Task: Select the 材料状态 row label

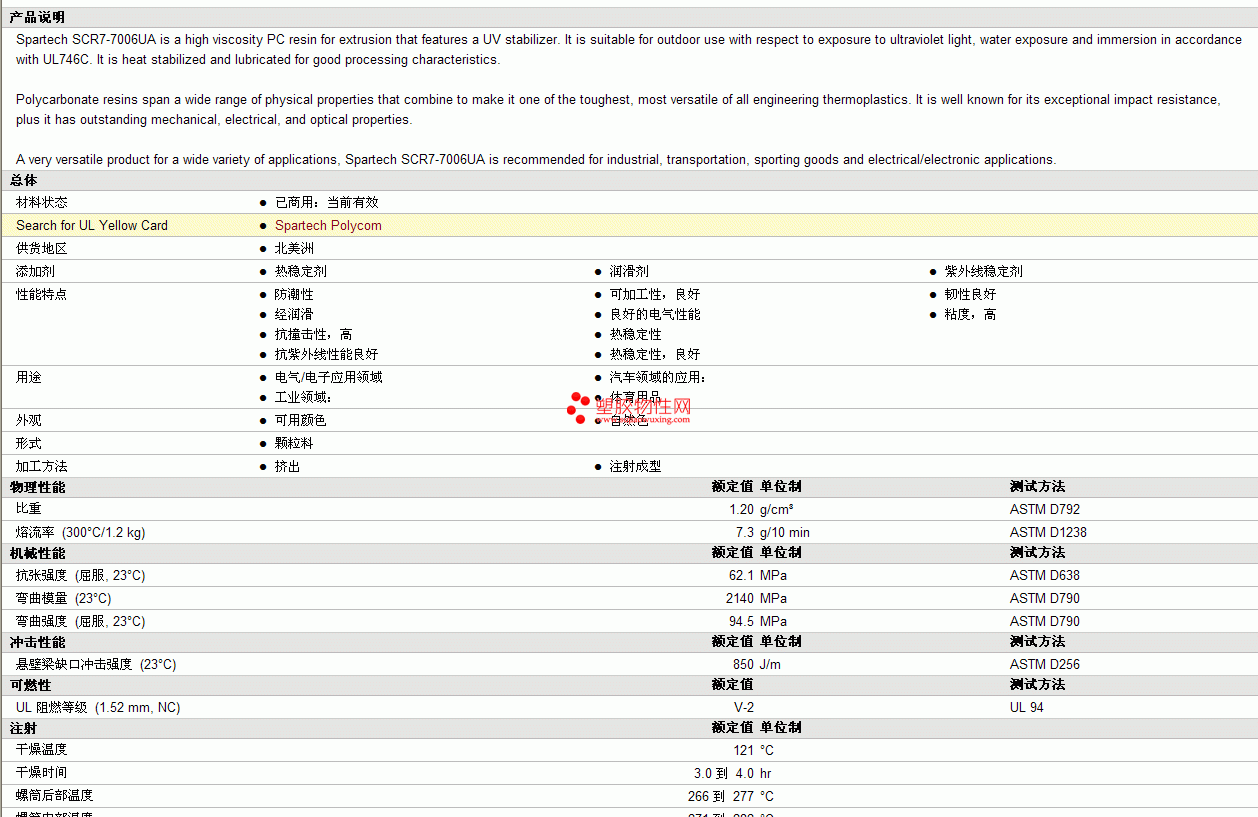Action: tap(42, 202)
